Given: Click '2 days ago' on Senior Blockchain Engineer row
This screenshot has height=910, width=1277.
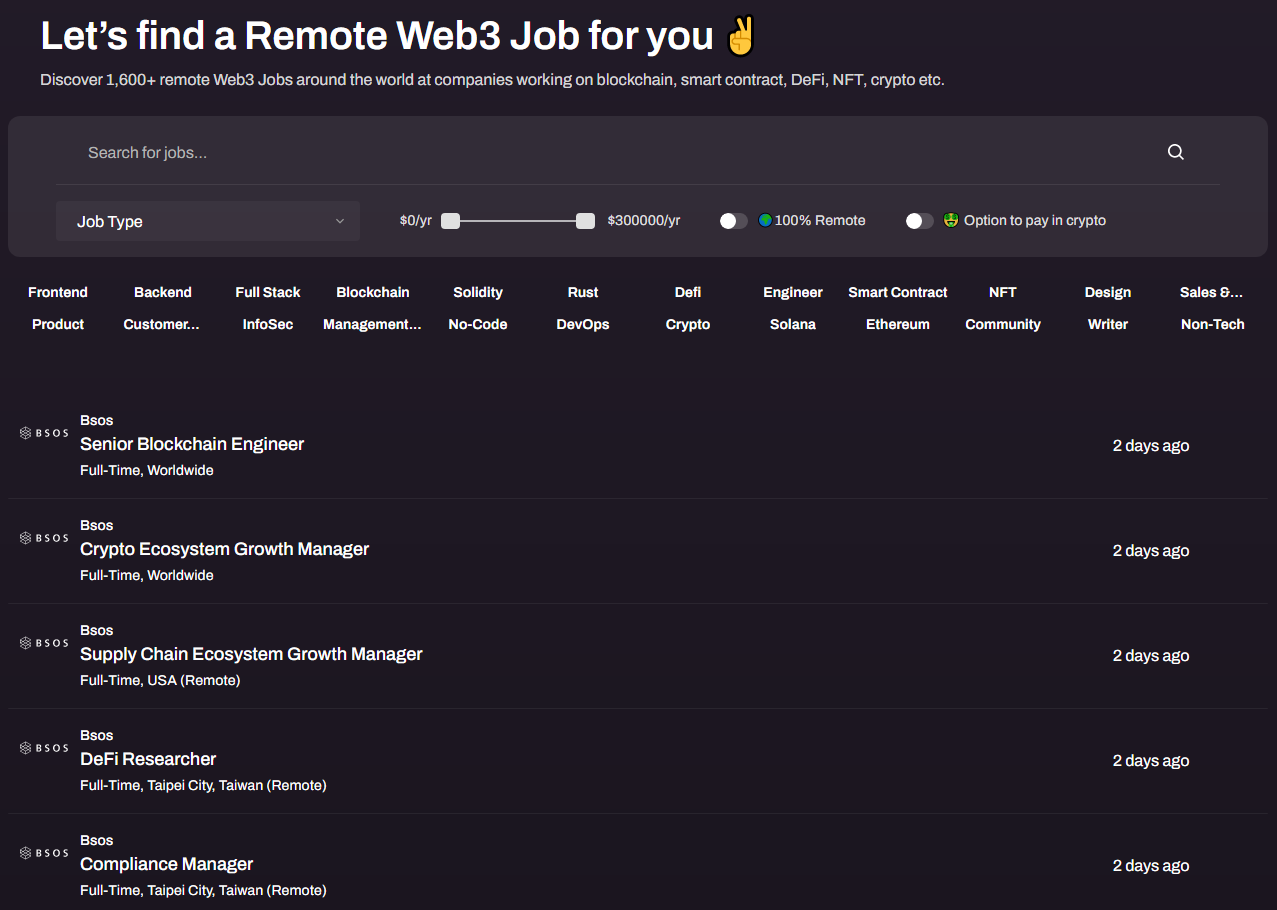Looking at the screenshot, I should point(1151,446).
